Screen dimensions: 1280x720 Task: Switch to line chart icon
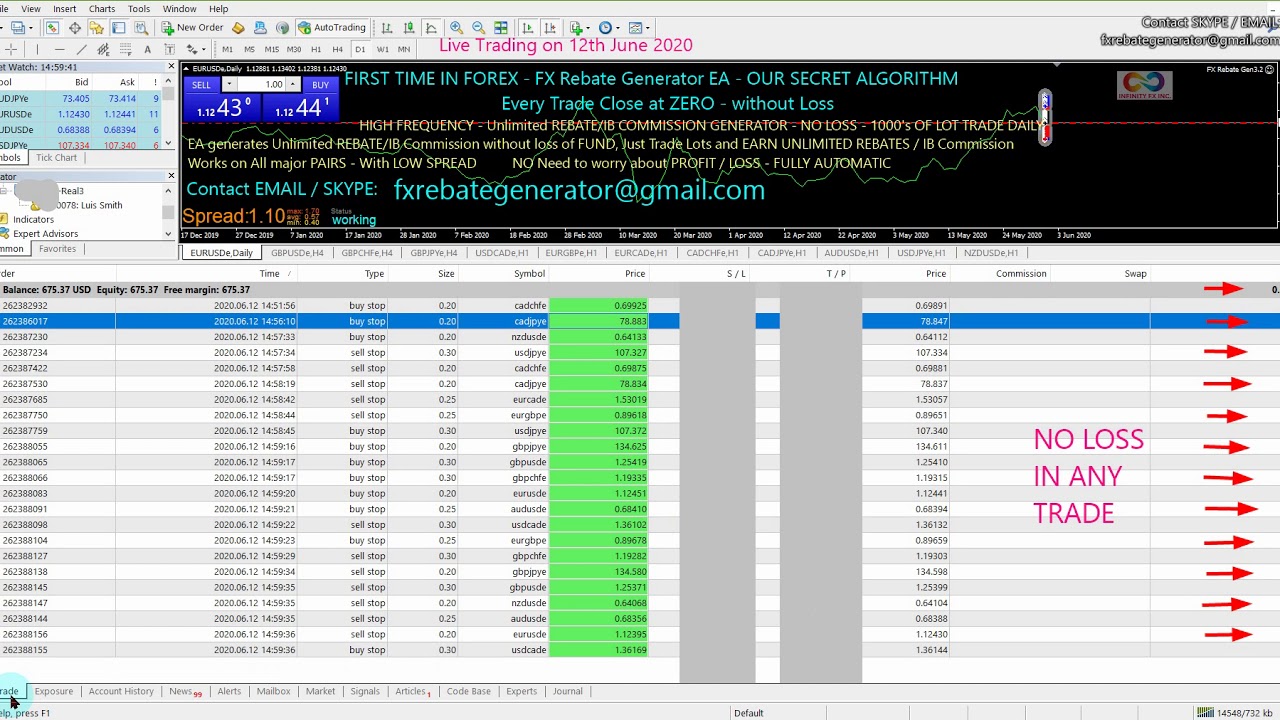click(x=431, y=28)
